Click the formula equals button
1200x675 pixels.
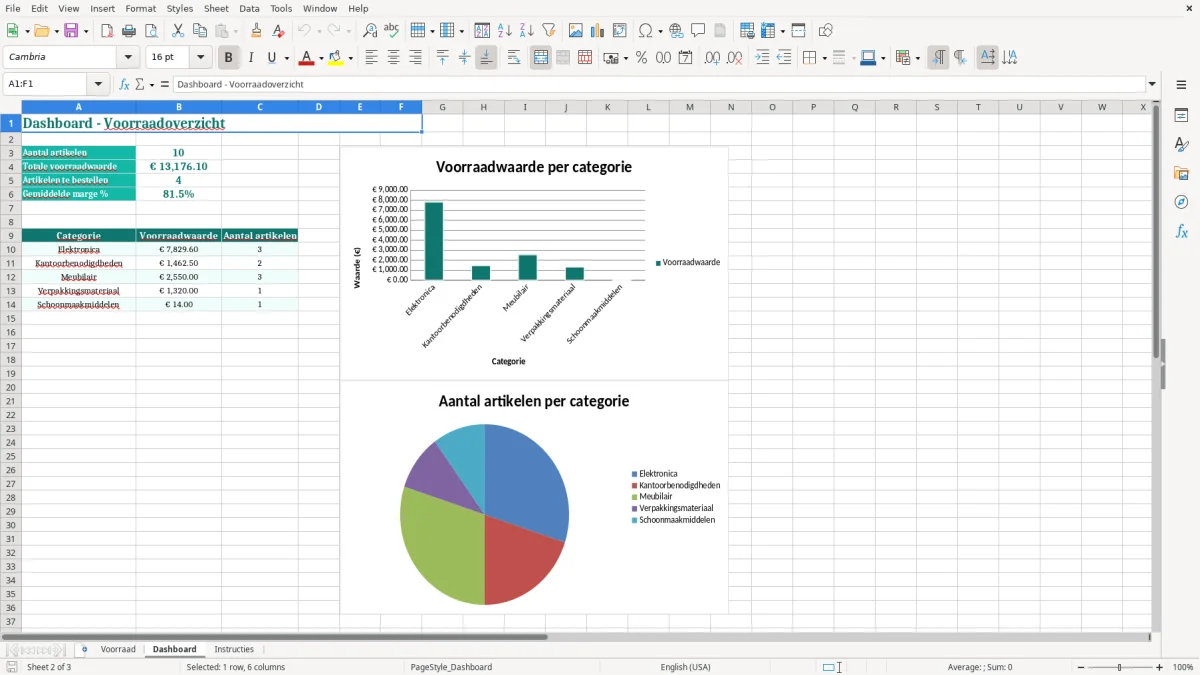click(165, 84)
